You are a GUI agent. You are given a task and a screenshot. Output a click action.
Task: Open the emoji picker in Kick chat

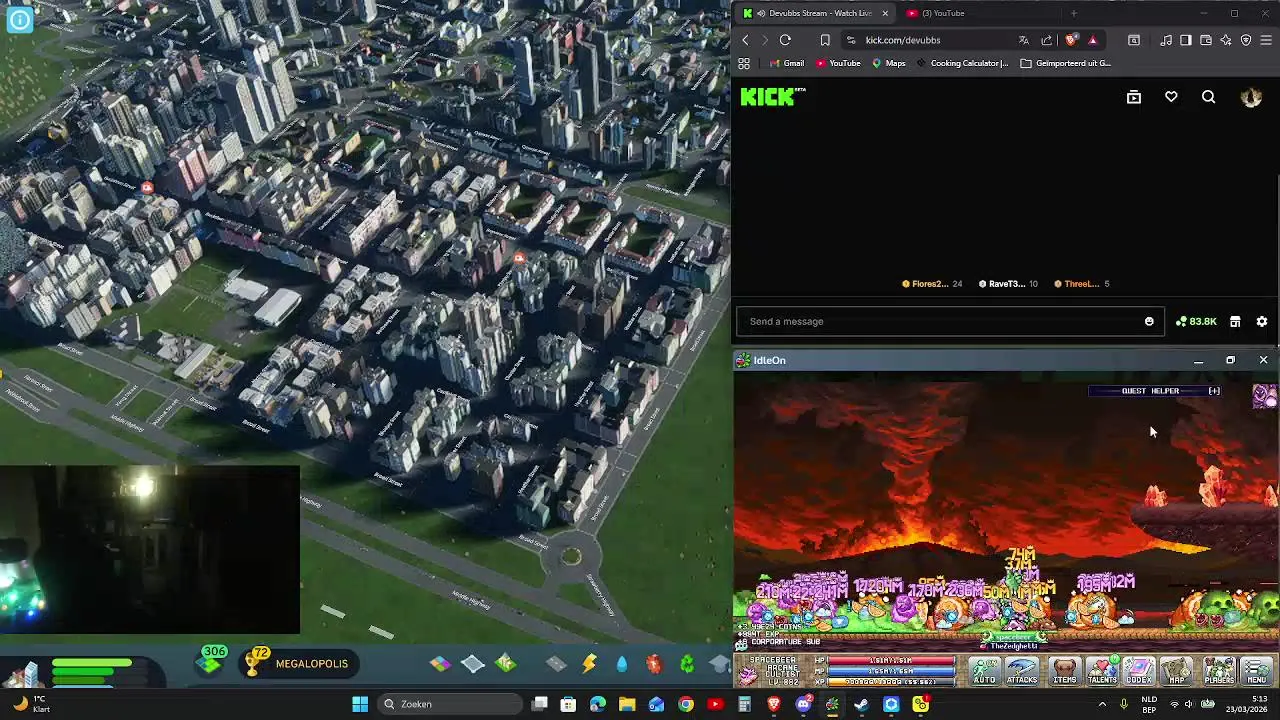click(x=1149, y=321)
